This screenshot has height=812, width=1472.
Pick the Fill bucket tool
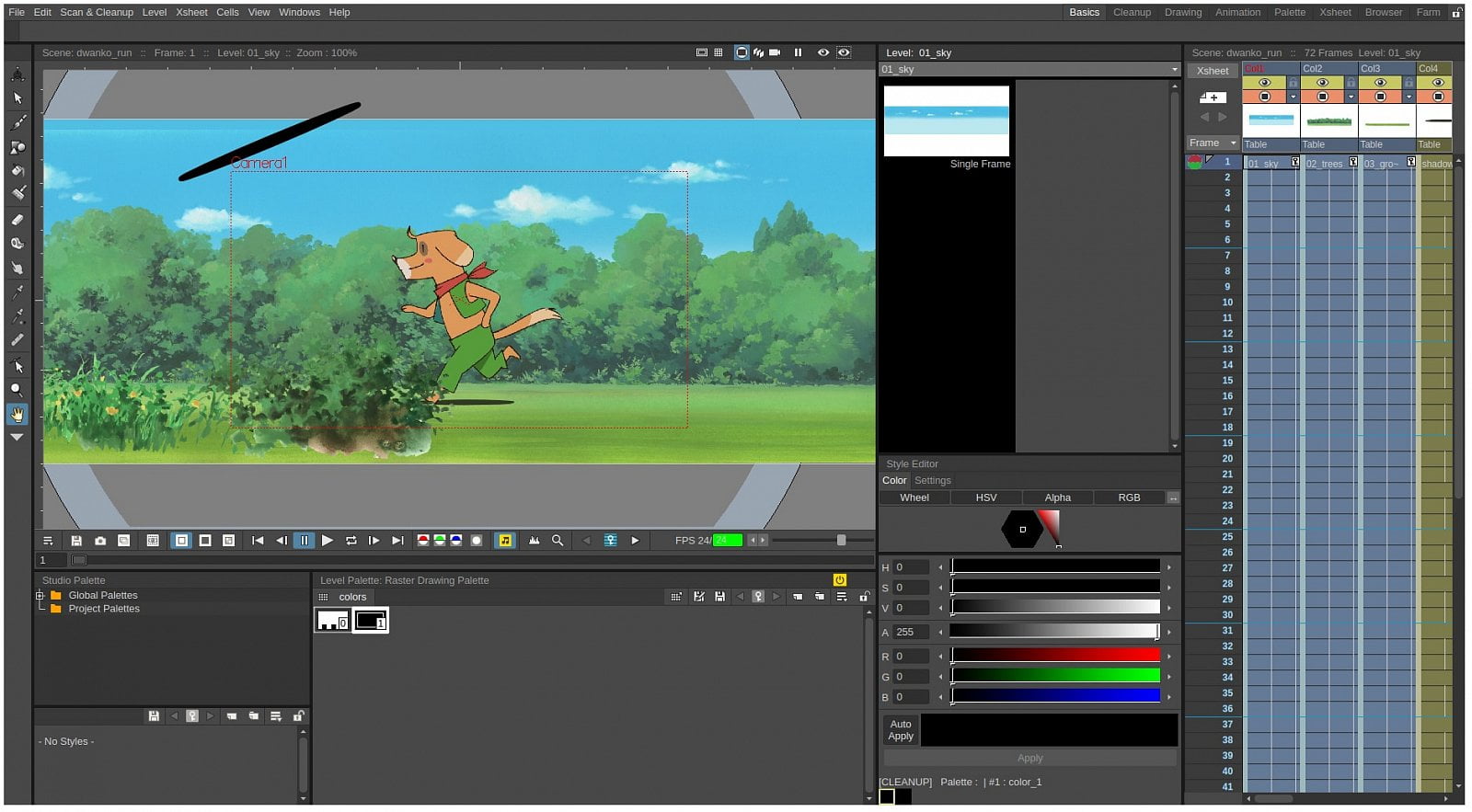[17, 171]
